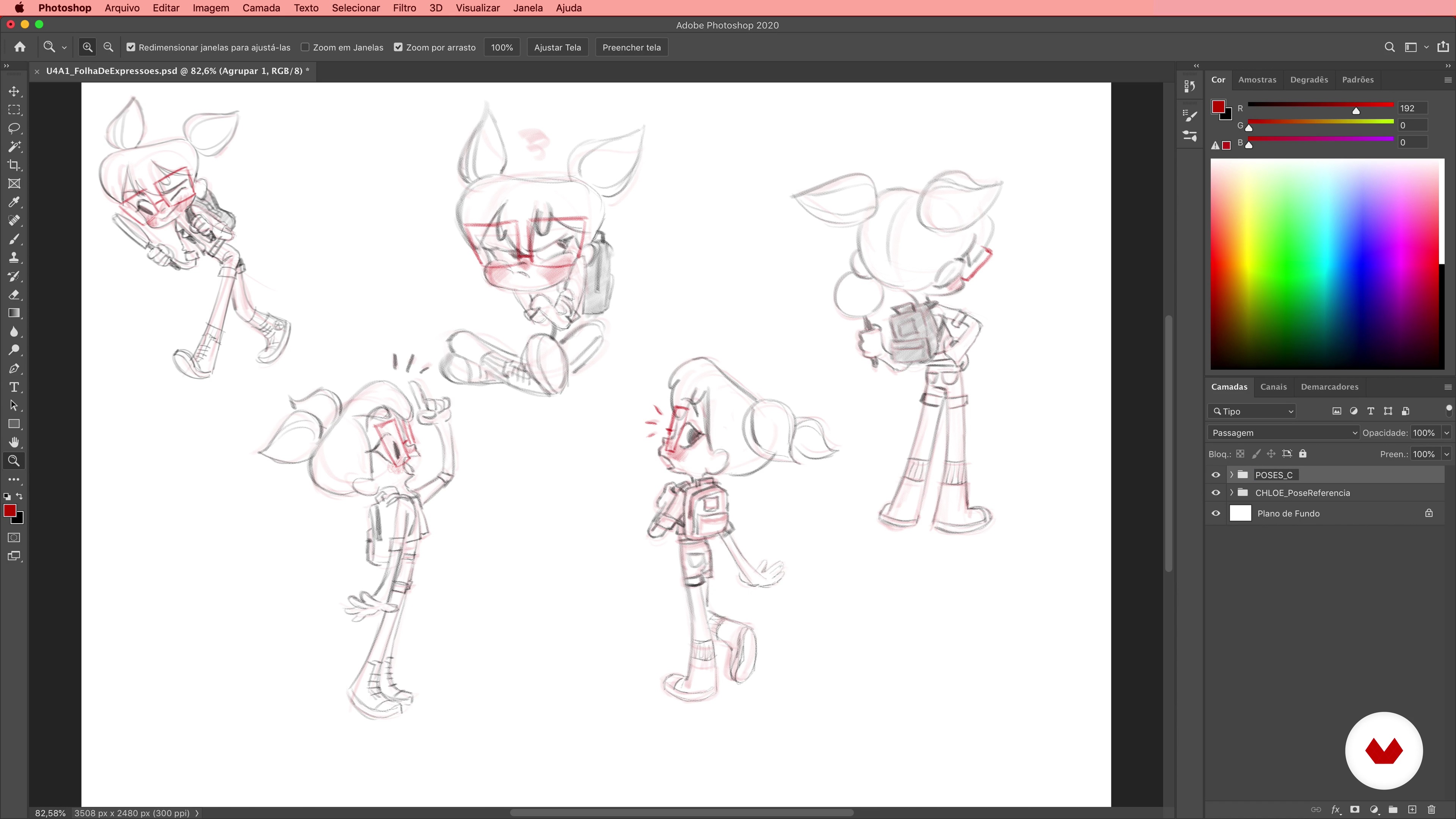
Task: Switch to the Canais tab
Action: pyautogui.click(x=1273, y=387)
